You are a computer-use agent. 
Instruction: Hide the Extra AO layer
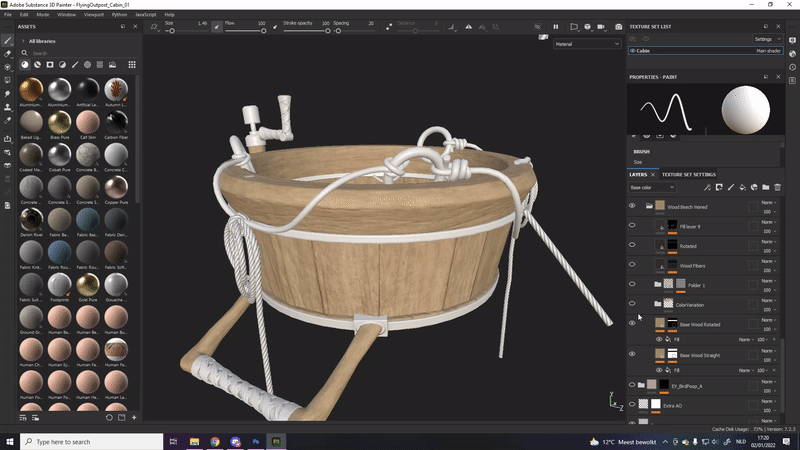pyautogui.click(x=632, y=404)
